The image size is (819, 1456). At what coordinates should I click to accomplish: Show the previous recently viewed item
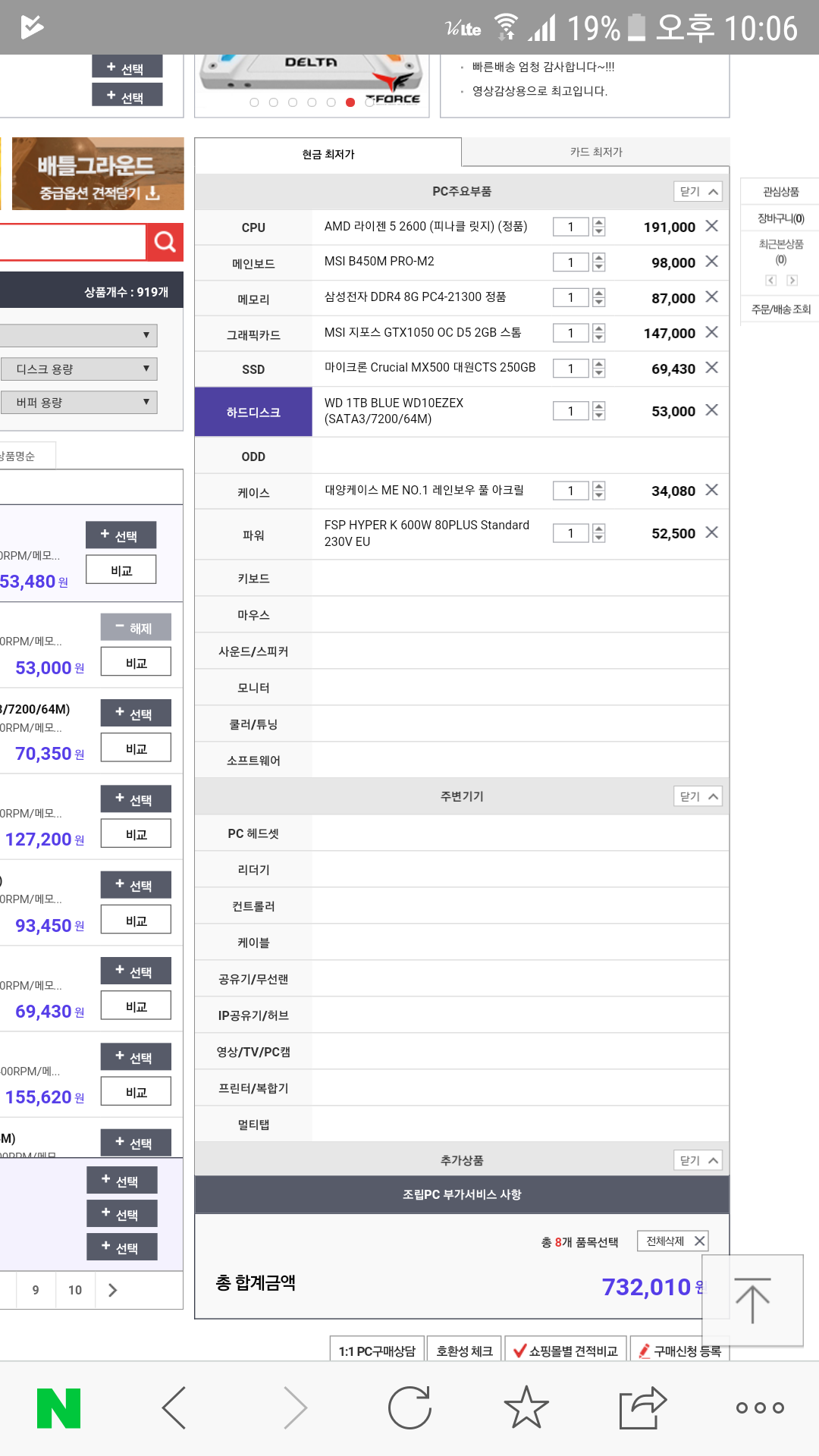pos(771,281)
